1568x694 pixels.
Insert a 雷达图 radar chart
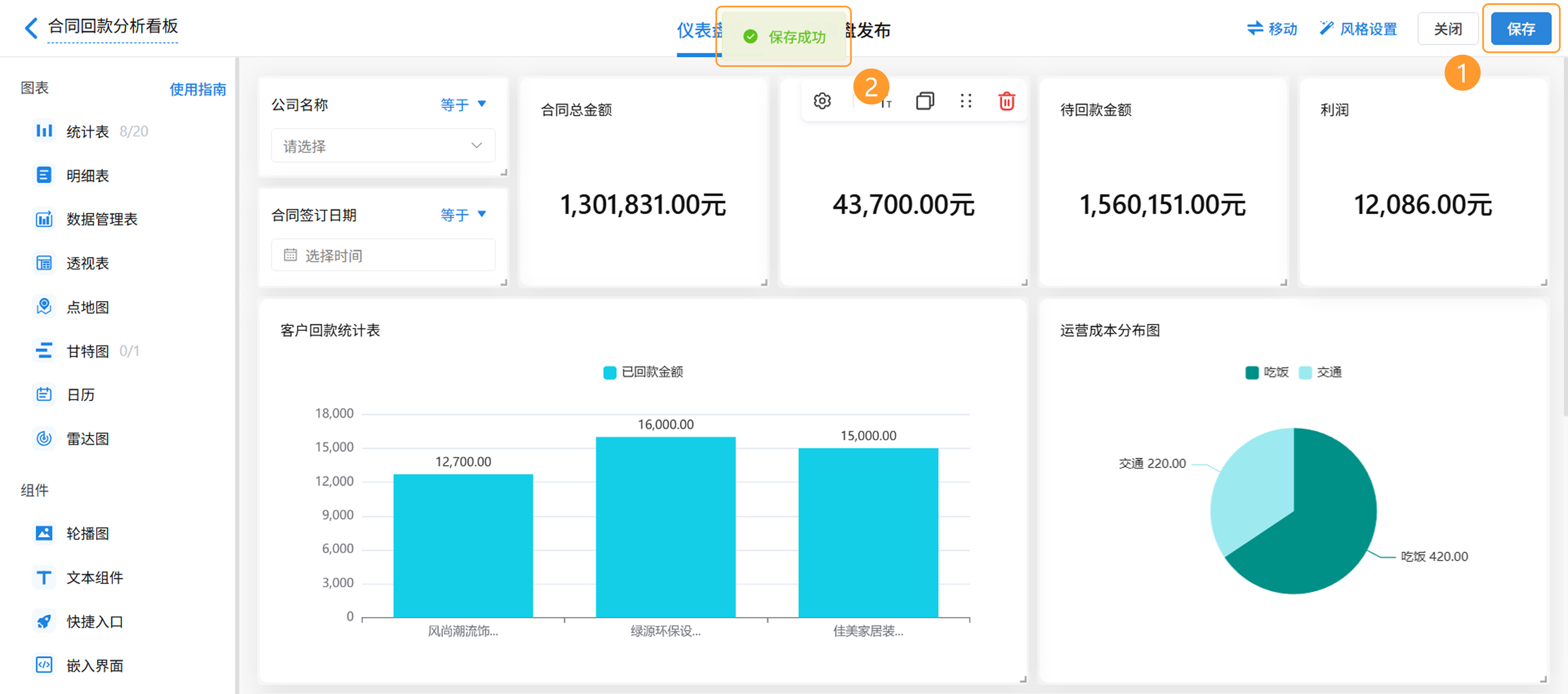[x=87, y=439]
